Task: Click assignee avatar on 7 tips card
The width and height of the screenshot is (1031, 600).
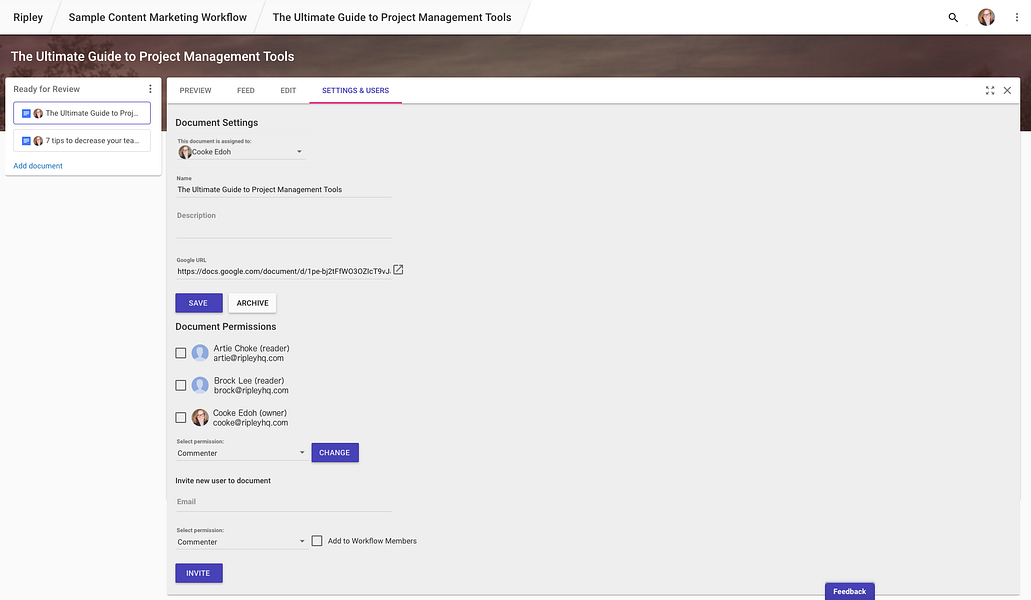Action: click(x=38, y=141)
